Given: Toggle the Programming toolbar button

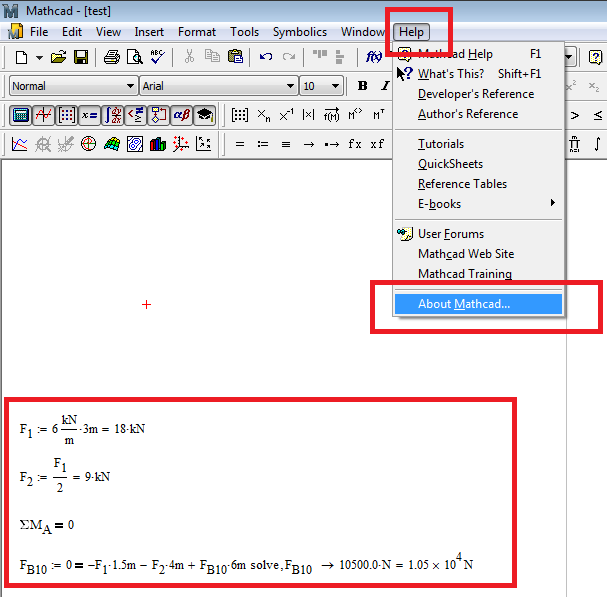Looking at the screenshot, I should [x=158, y=115].
